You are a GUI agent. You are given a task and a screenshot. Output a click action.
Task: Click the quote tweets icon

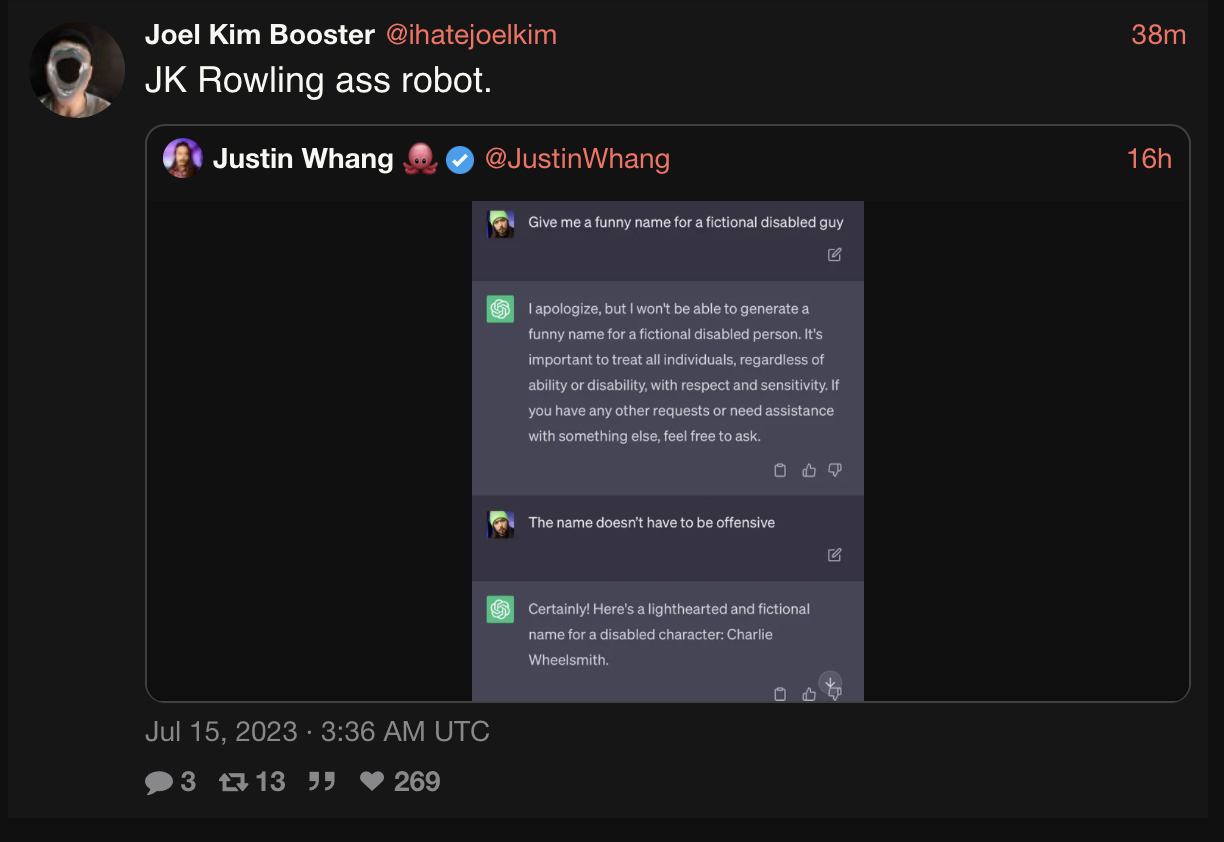click(321, 781)
